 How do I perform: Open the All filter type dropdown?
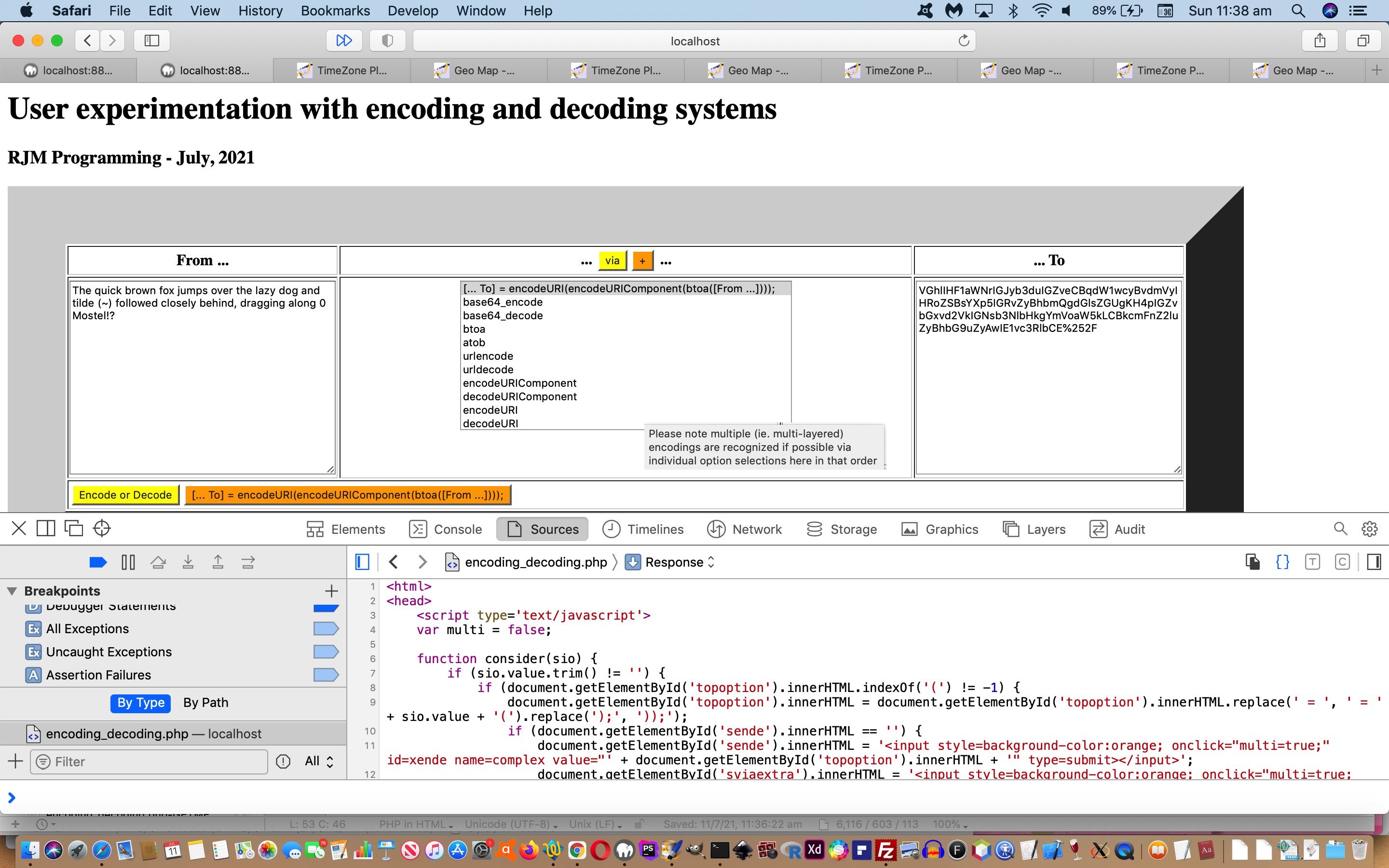319,761
